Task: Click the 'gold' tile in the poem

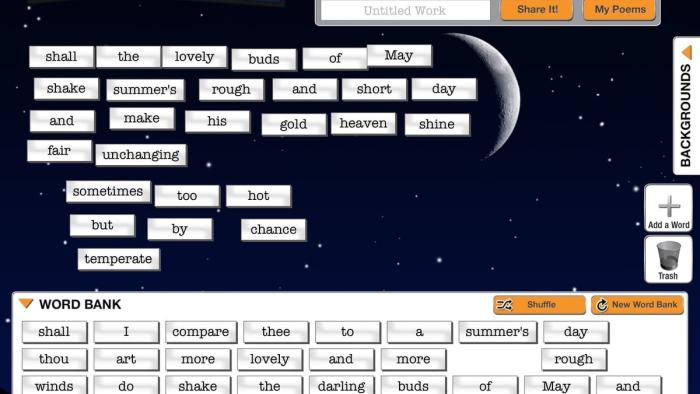Action: tap(294, 124)
